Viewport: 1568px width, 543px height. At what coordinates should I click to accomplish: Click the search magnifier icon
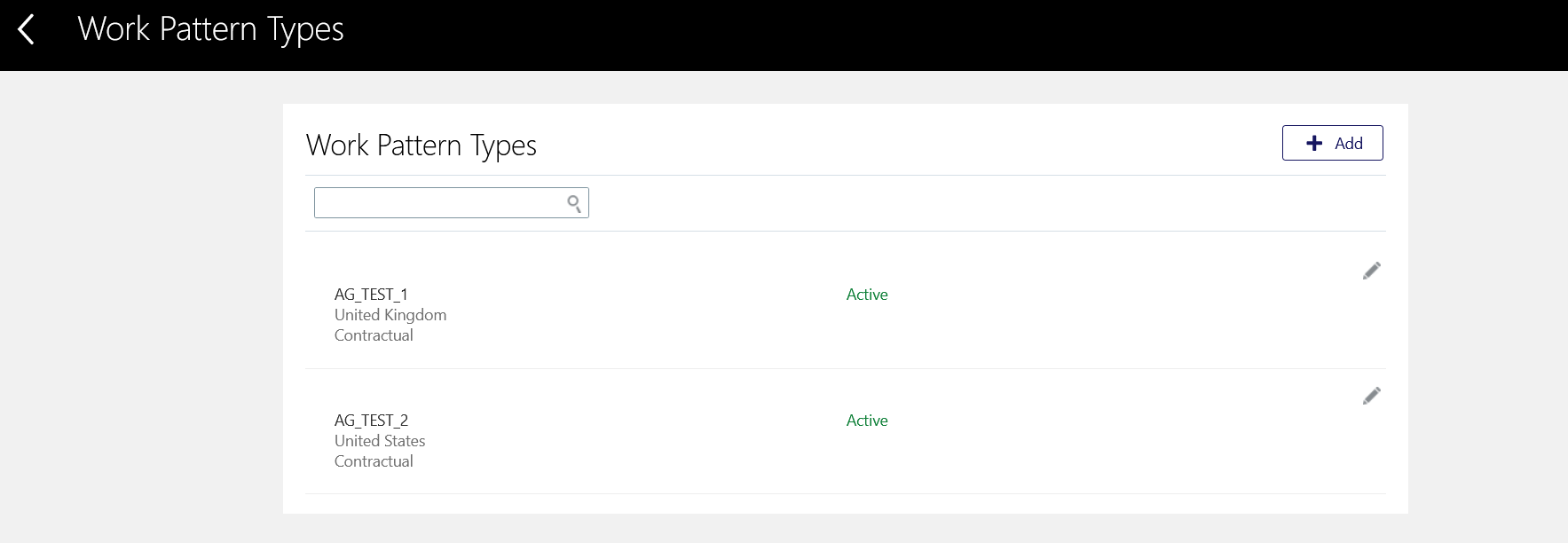coord(574,202)
